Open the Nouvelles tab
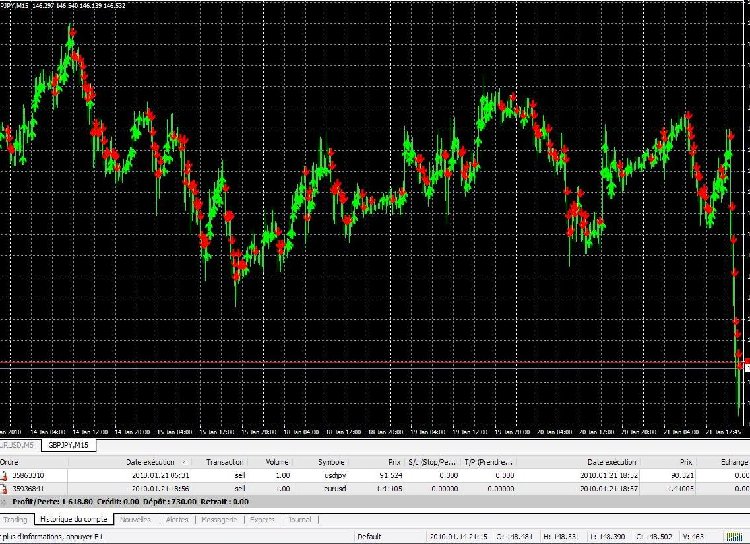 click(x=135, y=520)
